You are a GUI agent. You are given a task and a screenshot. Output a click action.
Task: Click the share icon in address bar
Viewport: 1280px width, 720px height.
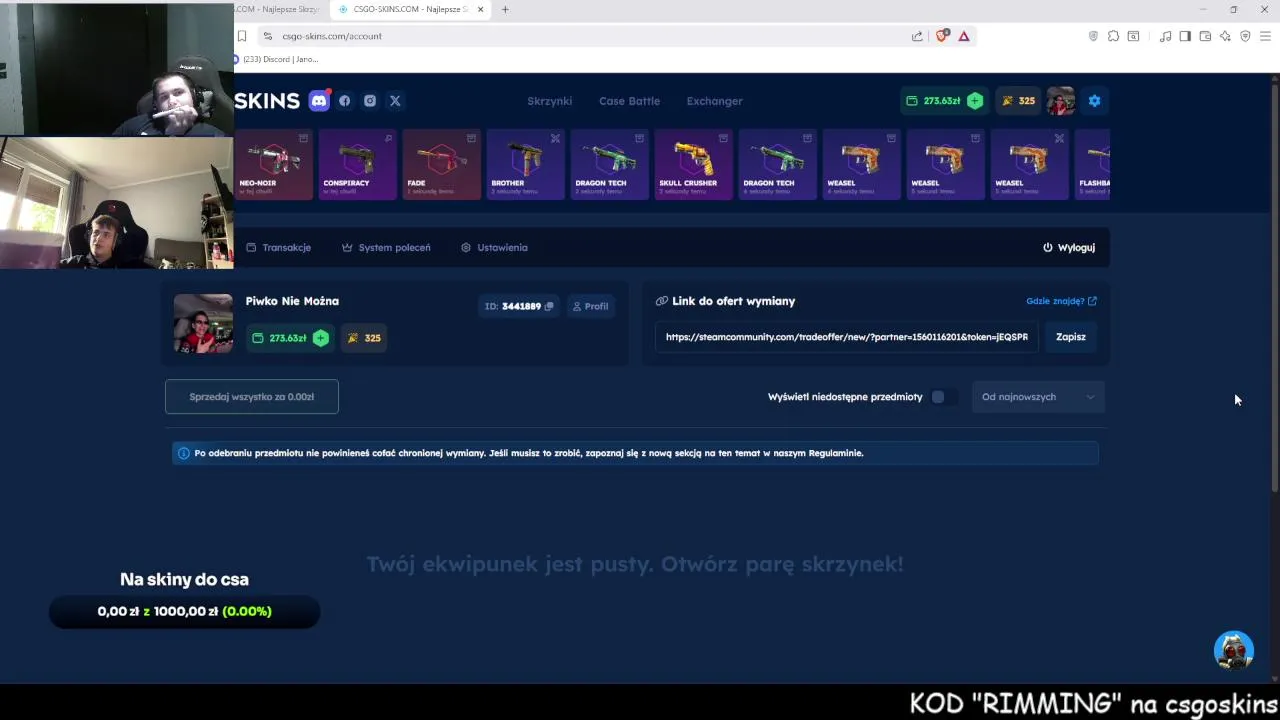pyautogui.click(x=917, y=36)
